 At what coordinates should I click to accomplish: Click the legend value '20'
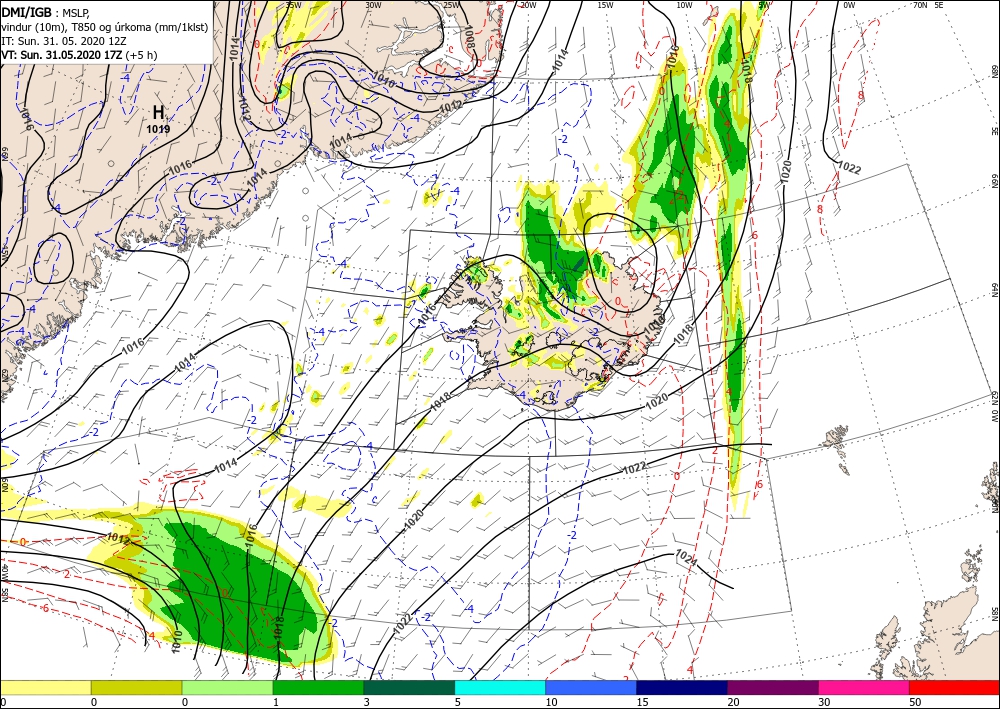(x=733, y=702)
